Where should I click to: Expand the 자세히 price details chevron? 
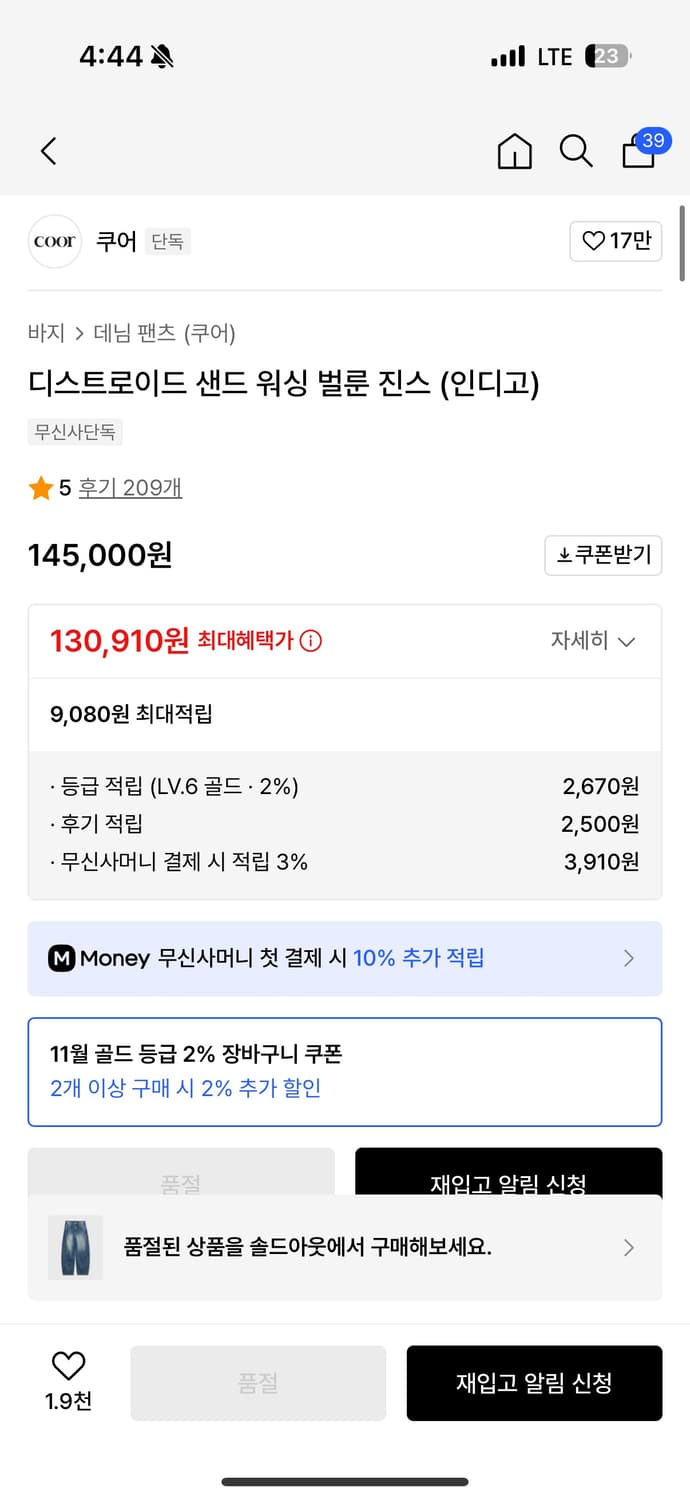622,641
